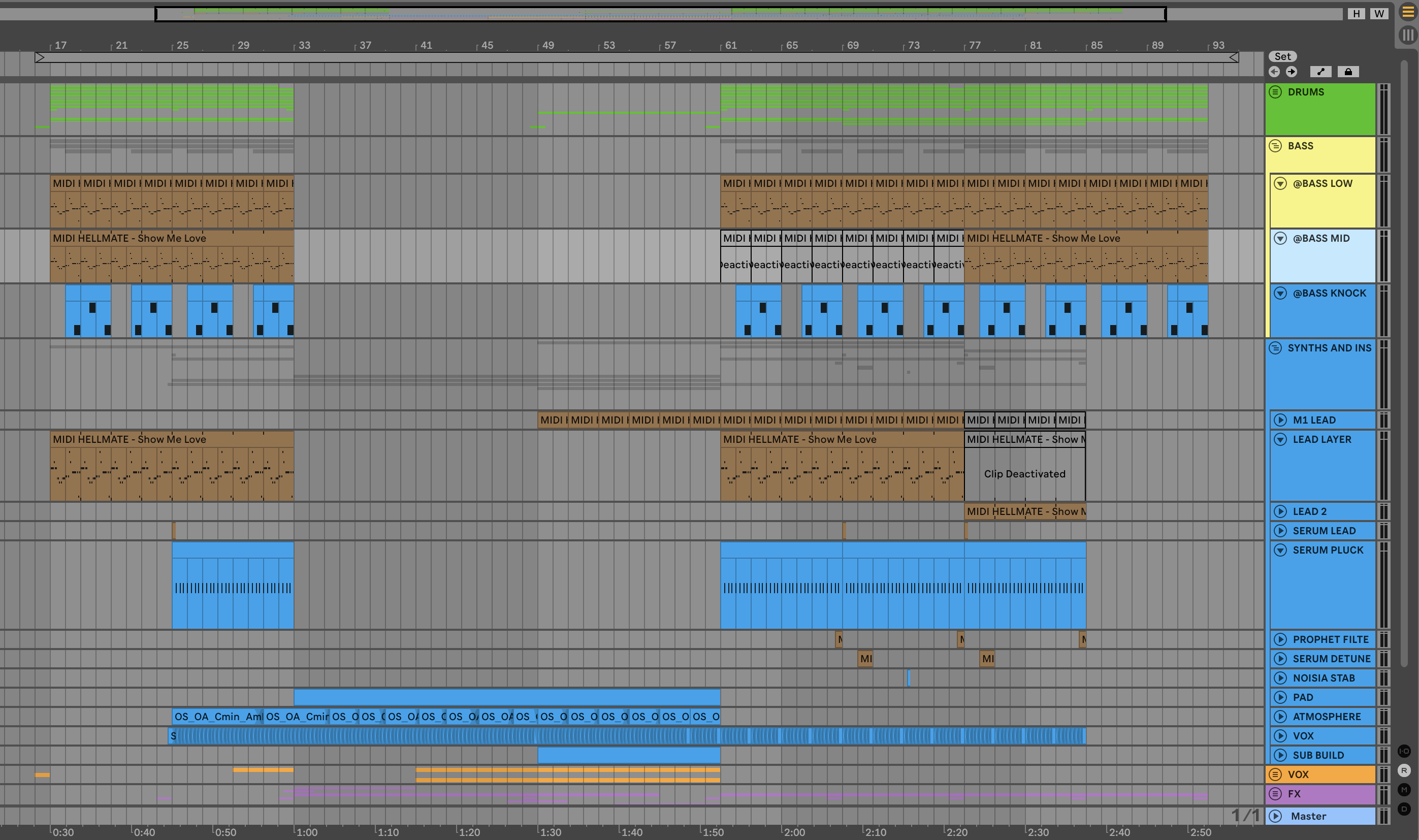Click the FX group fold icon

1275,794
